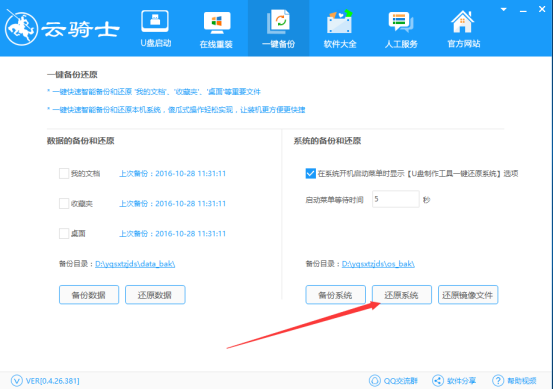The image size is (554, 390).
Task: Click the QQ交流群 bell icon
Action: pyautogui.click(x=375, y=380)
